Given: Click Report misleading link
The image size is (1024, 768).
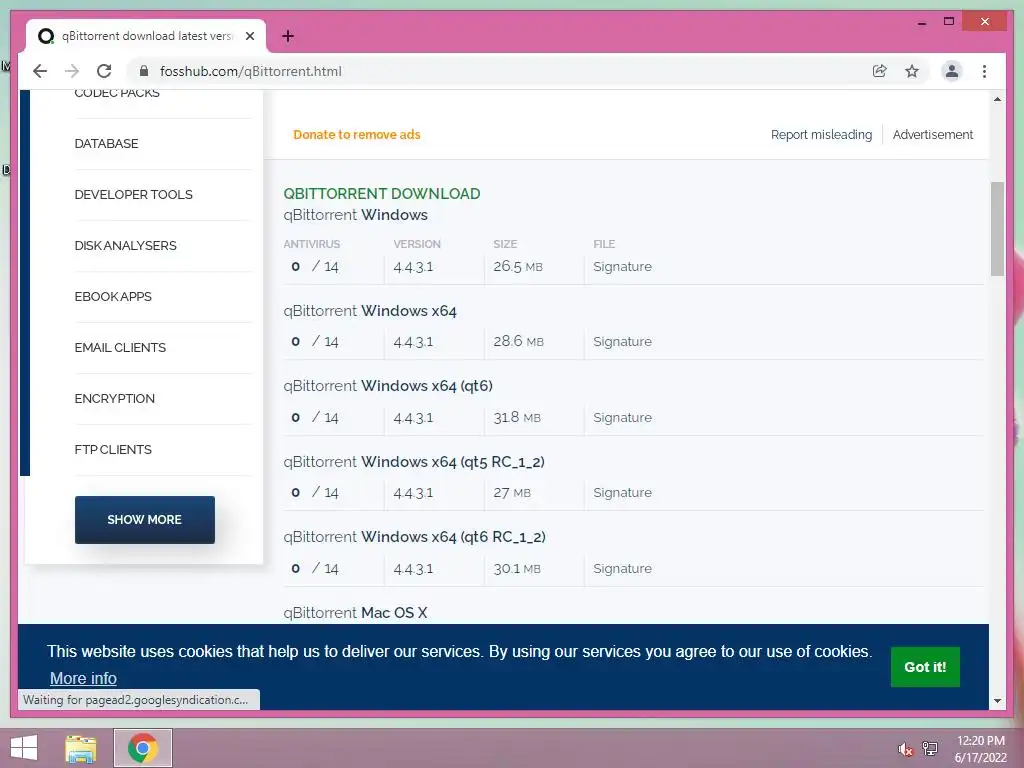Looking at the screenshot, I should tap(821, 135).
